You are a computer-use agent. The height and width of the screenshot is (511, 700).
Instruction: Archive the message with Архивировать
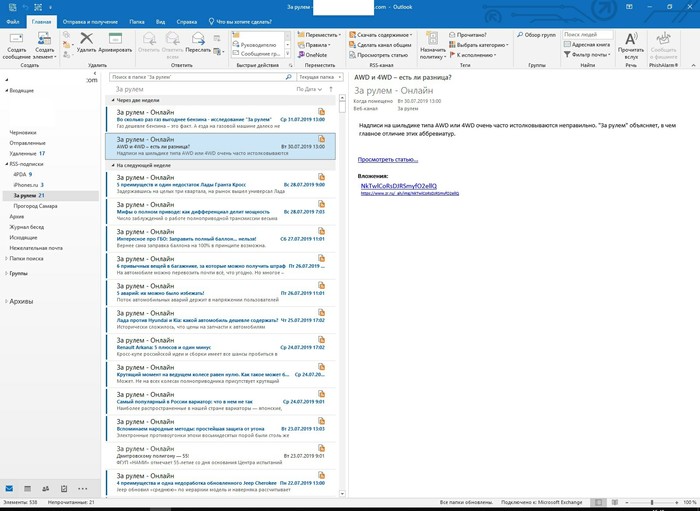pos(116,42)
